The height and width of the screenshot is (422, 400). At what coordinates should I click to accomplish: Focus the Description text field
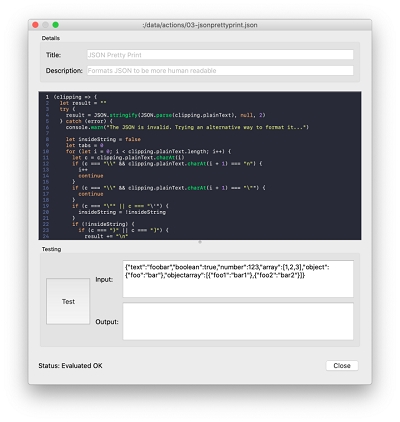tap(220, 71)
